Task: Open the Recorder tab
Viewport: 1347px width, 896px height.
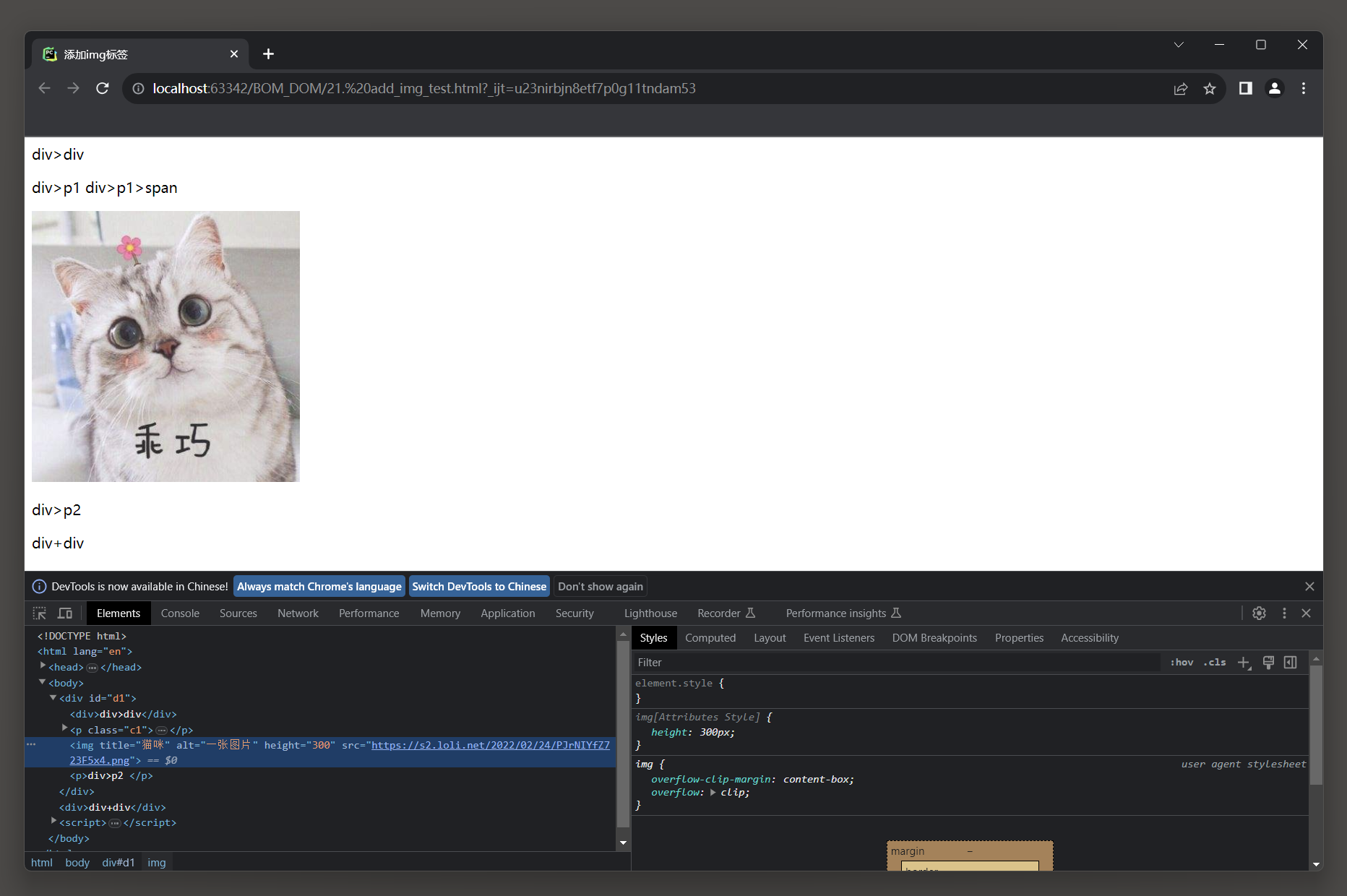Action: [726, 613]
